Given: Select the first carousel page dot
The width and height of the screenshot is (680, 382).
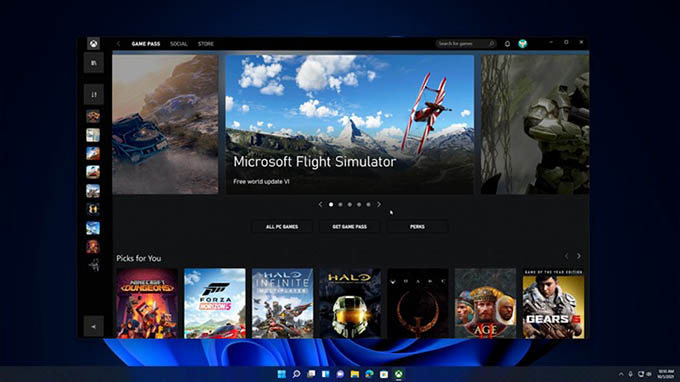Looking at the screenshot, I should (331, 204).
